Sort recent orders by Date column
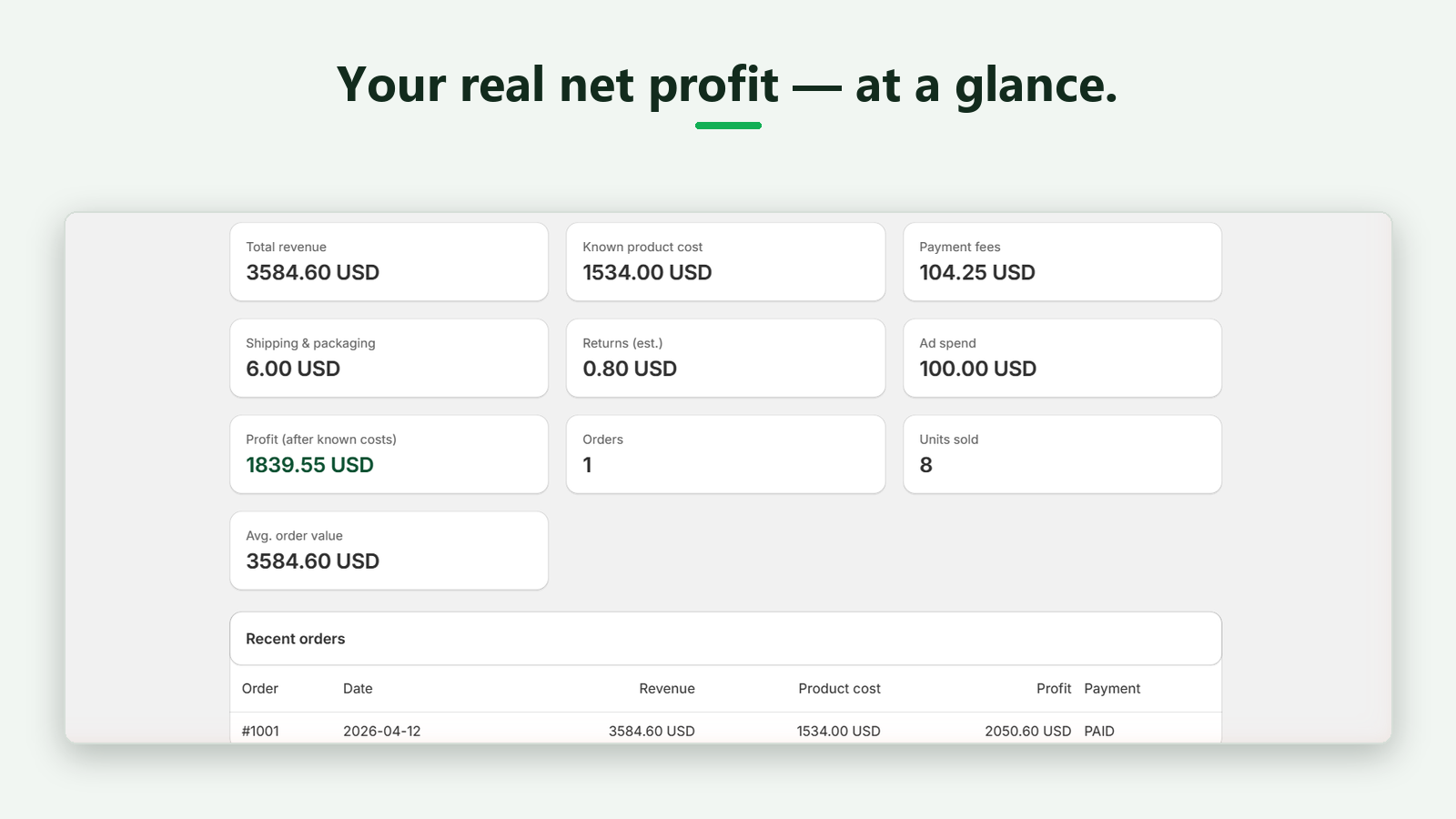Image resolution: width=1456 pixels, height=819 pixels. click(x=358, y=689)
